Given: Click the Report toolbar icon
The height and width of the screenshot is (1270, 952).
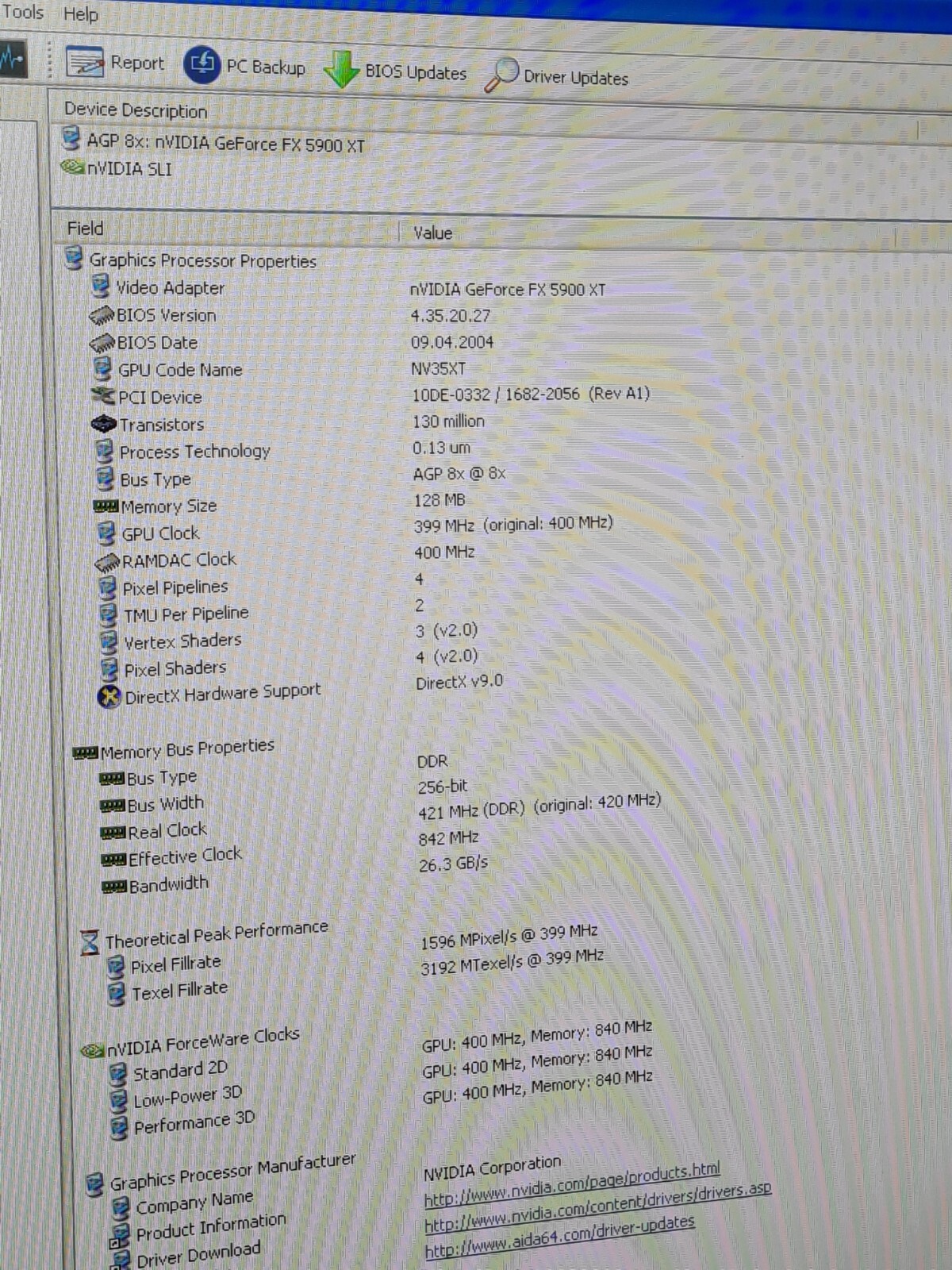Looking at the screenshot, I should [x=85, y=61].
